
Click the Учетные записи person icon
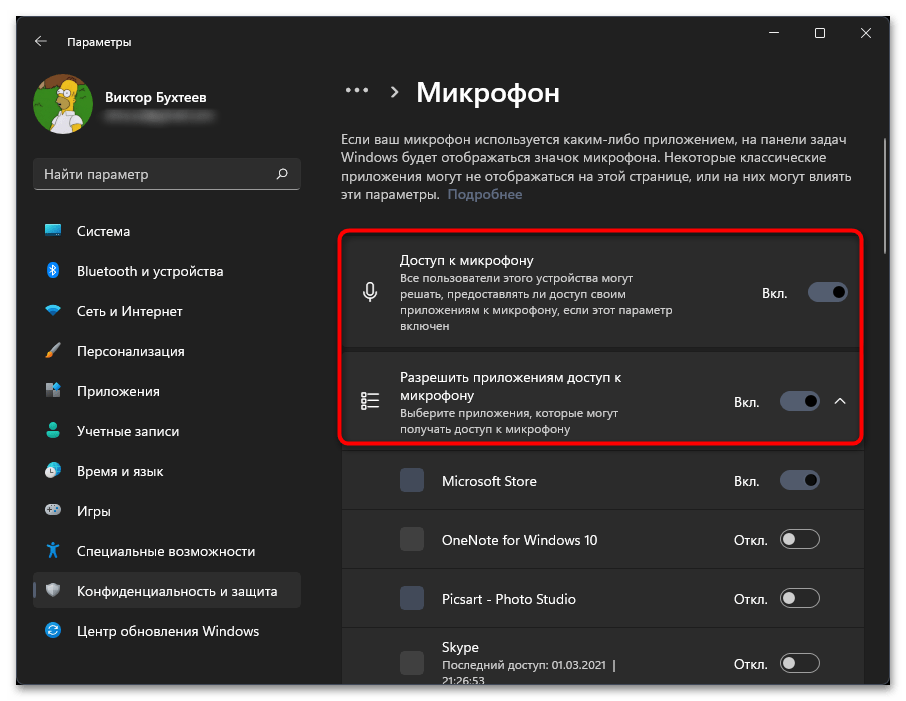pos(53,430)
